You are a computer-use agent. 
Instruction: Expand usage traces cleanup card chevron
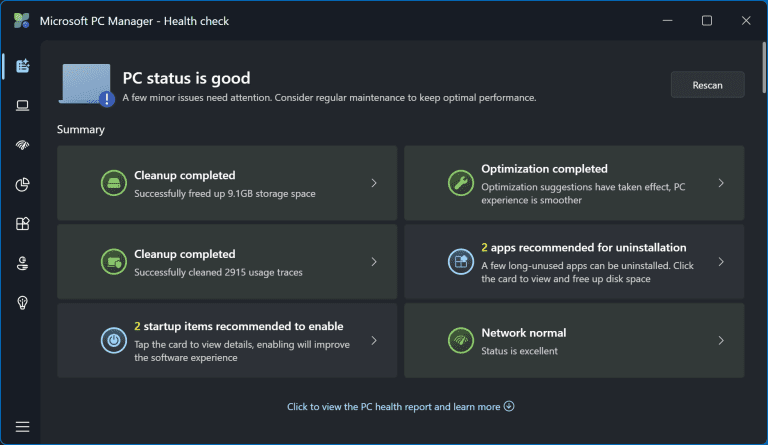[374, 262]
